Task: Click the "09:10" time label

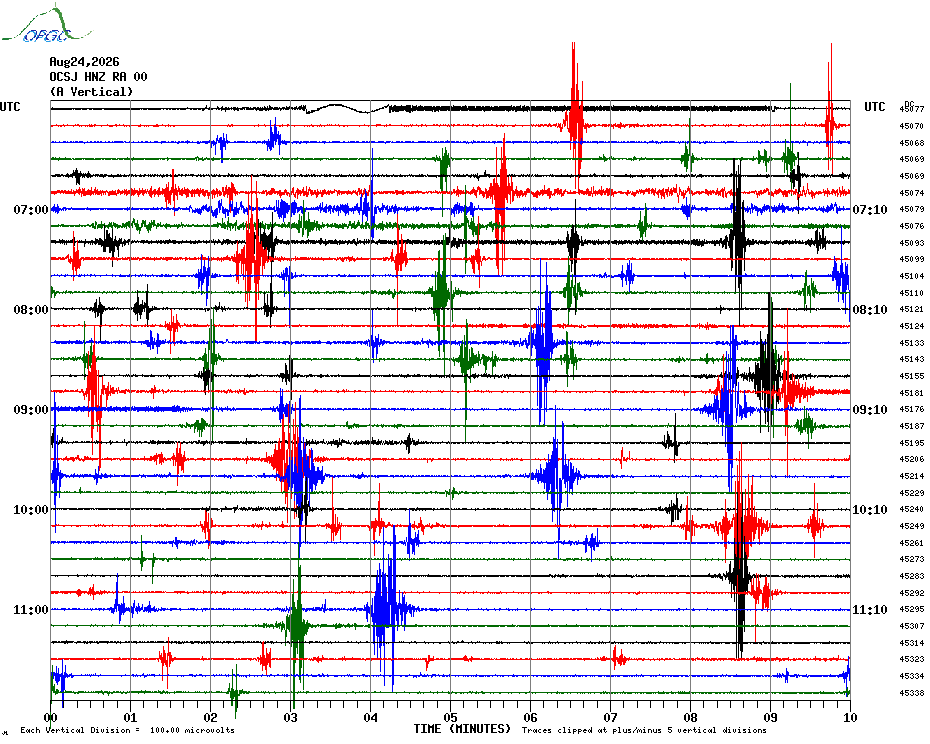Action: 870,410
